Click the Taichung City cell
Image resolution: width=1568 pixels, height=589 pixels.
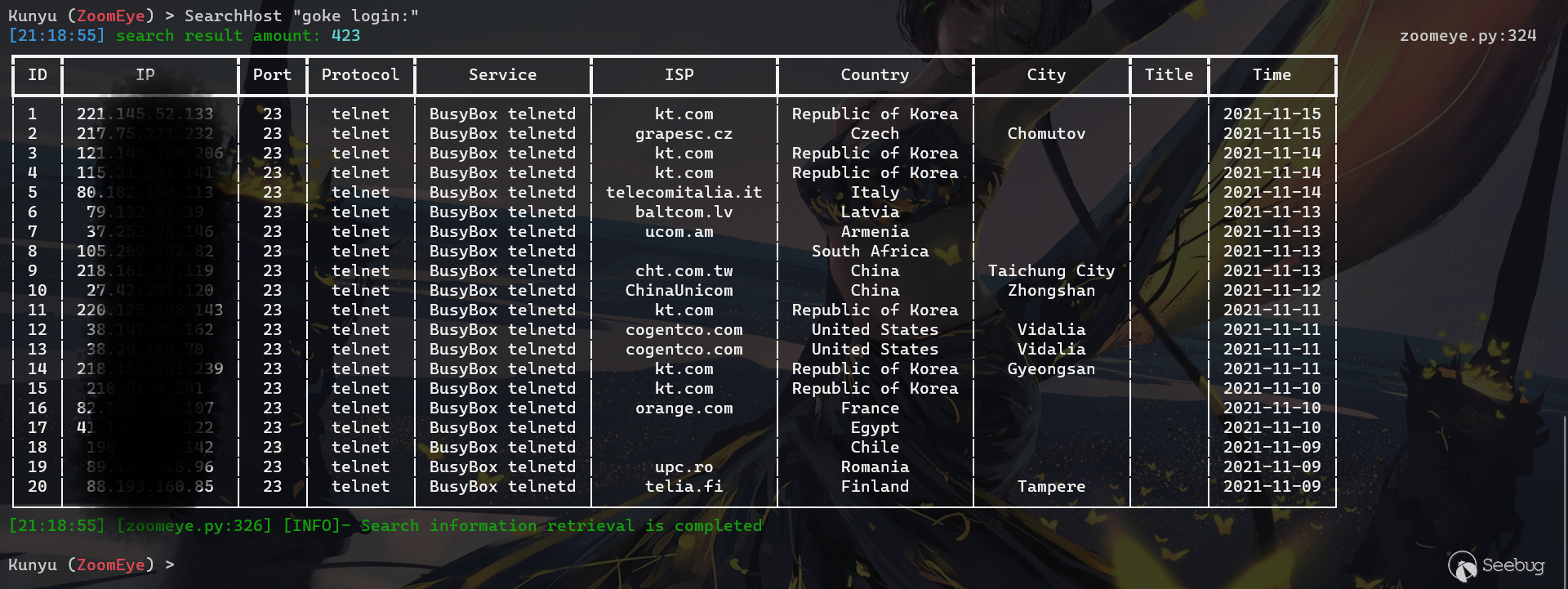[1051, 271]
